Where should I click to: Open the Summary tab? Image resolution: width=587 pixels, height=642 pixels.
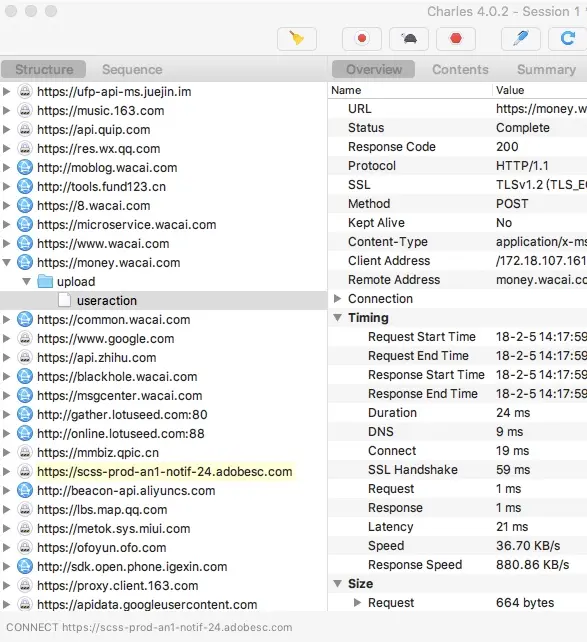click(546, 69)
